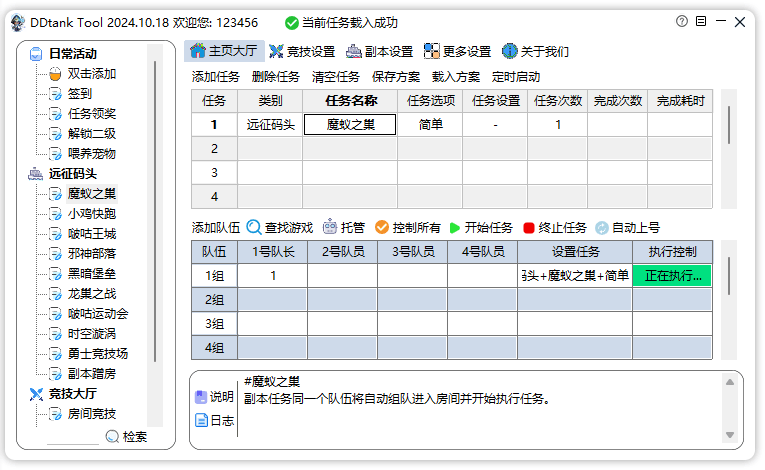Click the 2组 team row header

[214, 300]
